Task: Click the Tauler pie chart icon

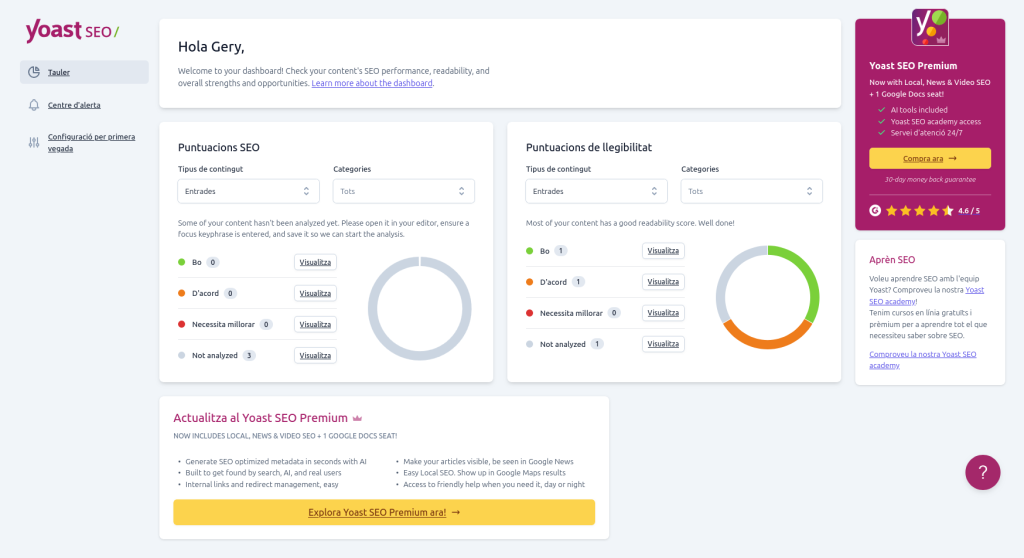Action: click(34, 72)
